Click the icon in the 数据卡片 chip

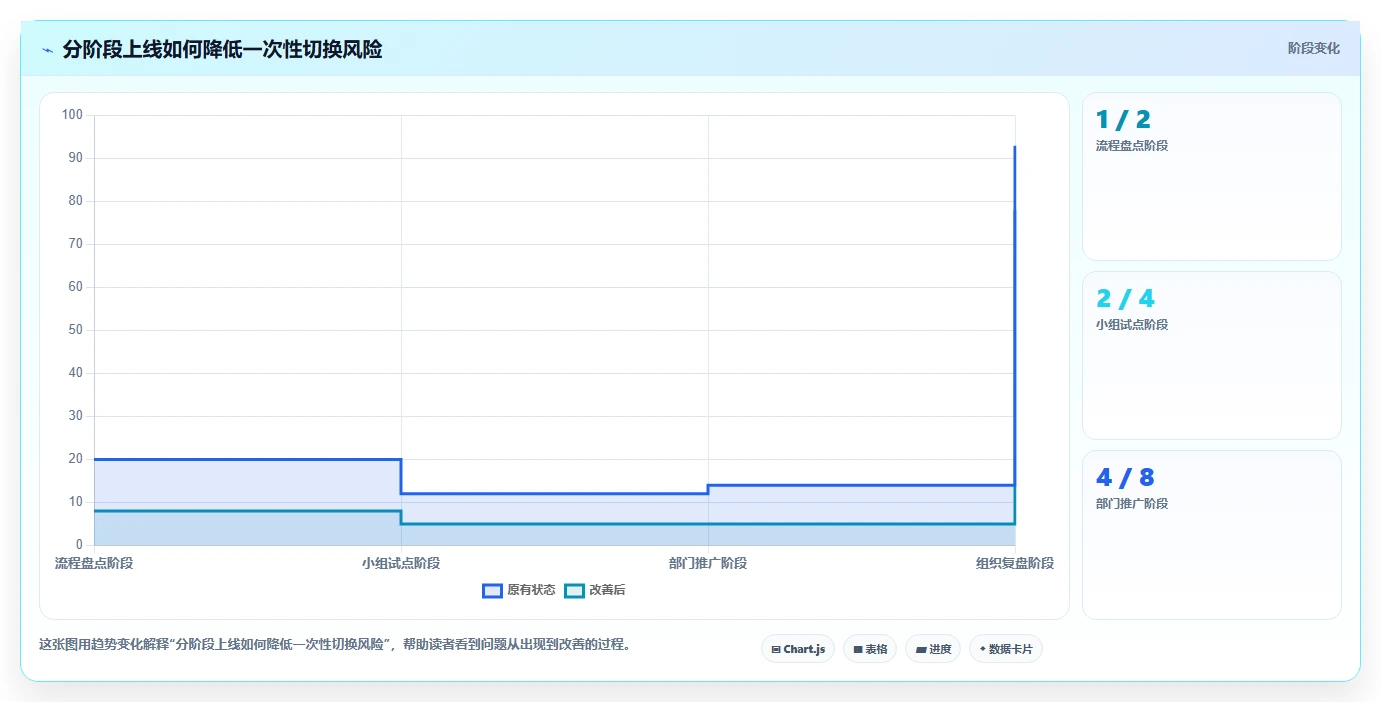[x=983, y=649]
